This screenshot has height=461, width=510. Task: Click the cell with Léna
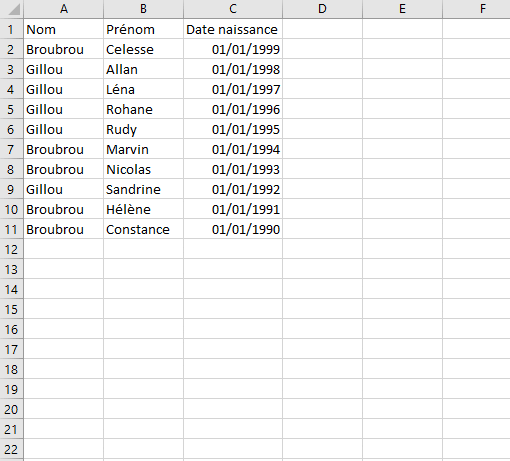(x=143, y=89)
